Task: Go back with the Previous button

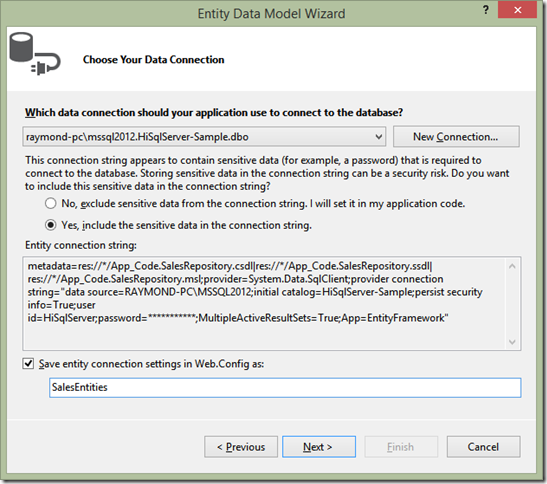Action: [x=241, y=447]
